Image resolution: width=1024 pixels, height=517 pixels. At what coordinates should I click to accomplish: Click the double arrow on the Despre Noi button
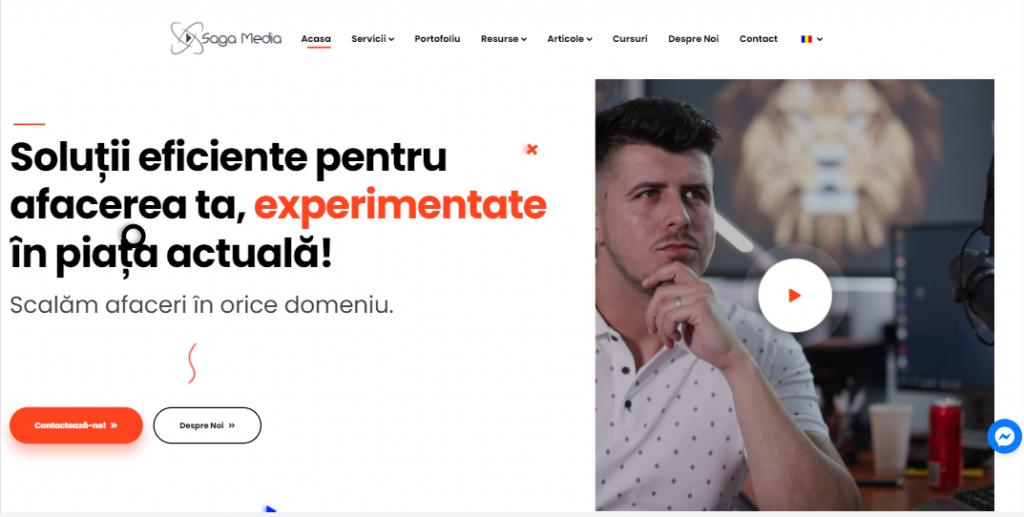click(231, 426)
